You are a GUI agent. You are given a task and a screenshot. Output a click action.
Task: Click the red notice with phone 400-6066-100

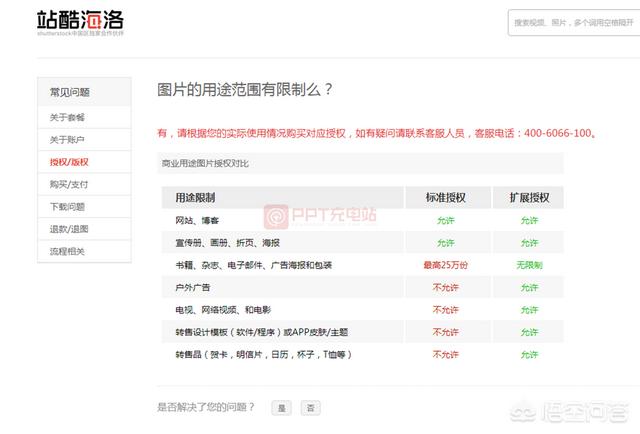(376, 133)
